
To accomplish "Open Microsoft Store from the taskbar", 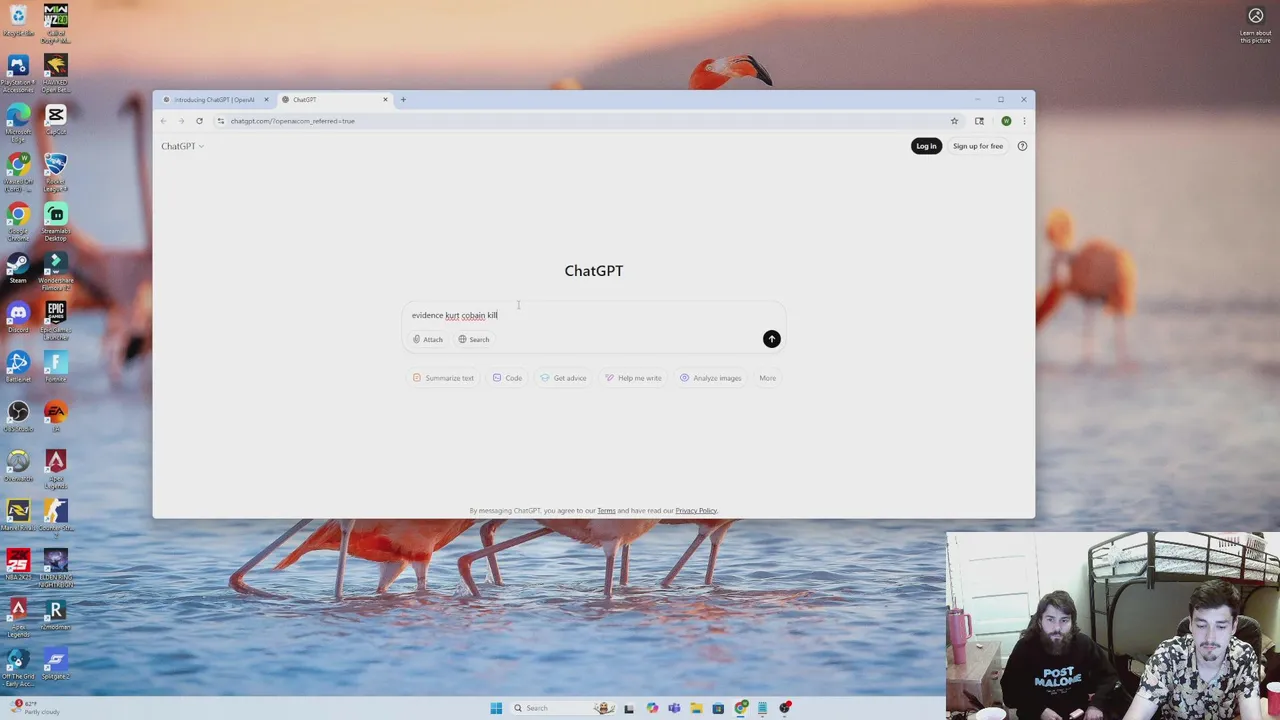I will click(718, 708).
